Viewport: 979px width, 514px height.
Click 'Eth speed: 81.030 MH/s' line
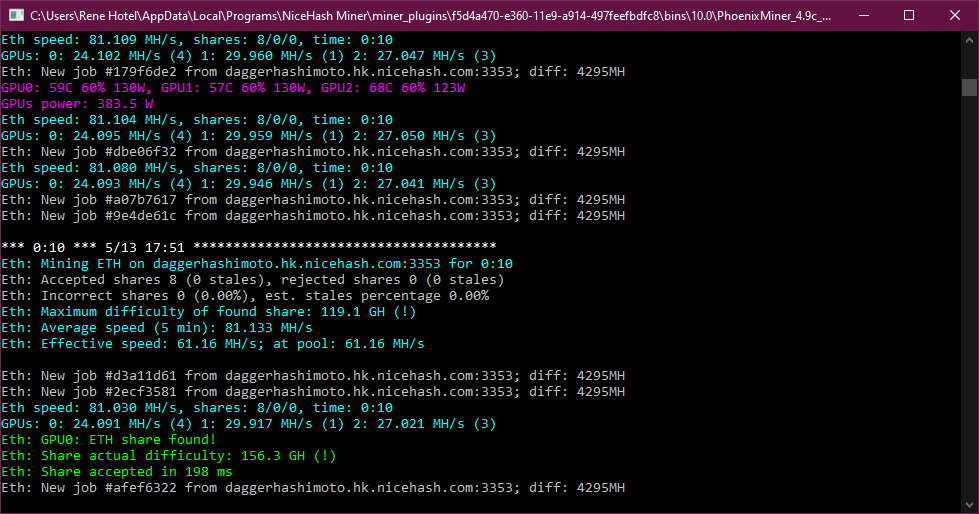(197, 408)
